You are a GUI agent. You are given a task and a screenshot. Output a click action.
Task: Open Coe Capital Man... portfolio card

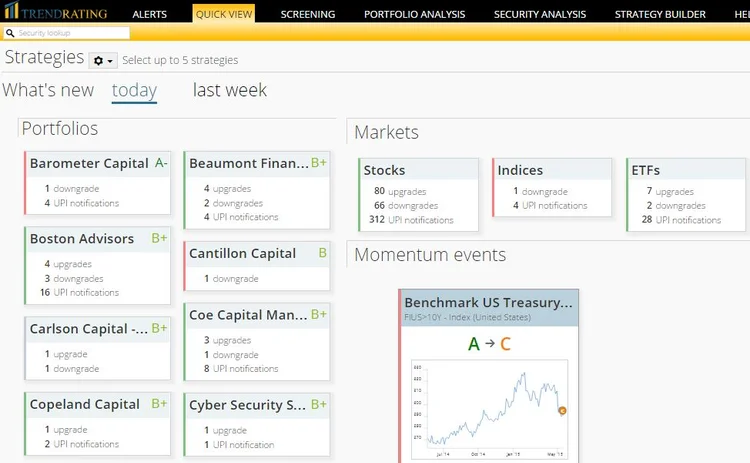coord(257,342)
